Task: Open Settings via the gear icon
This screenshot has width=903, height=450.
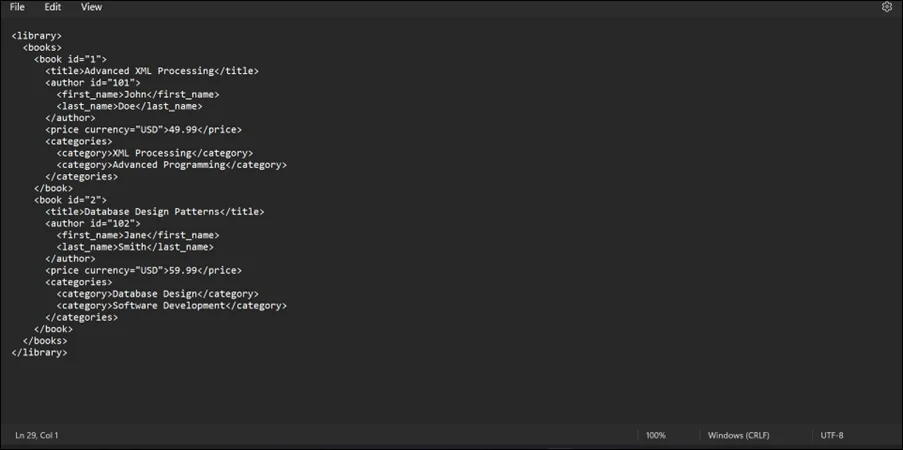Action: (x=886, y=7)
